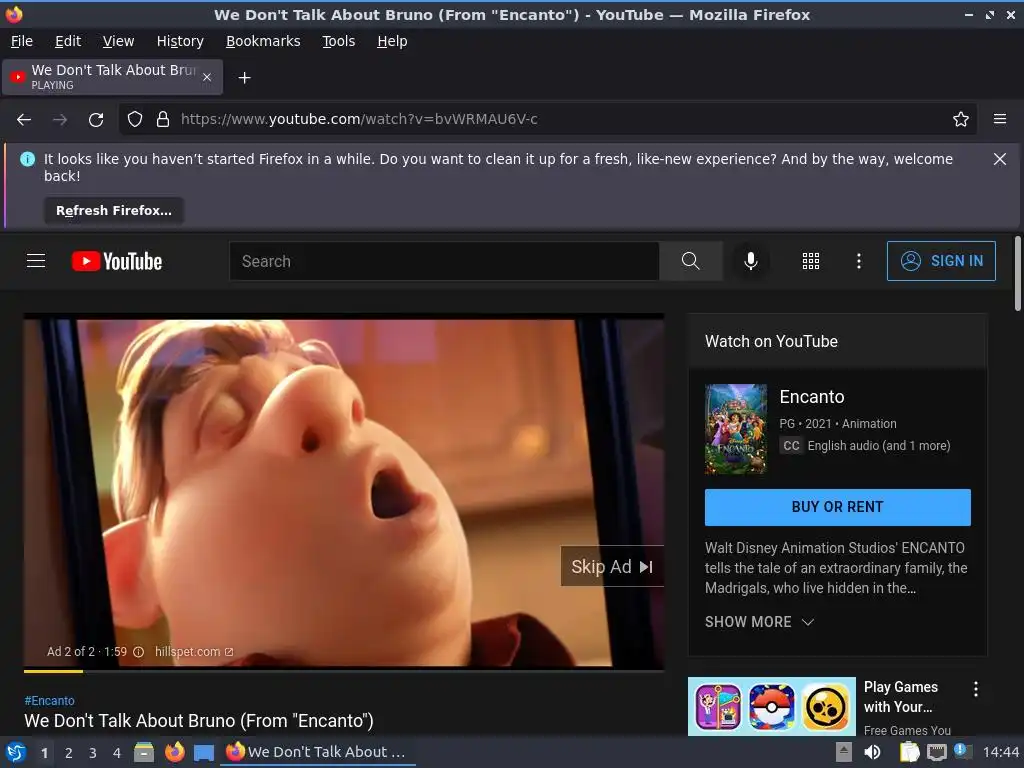The image size is (1024, 768).
Task: Switch to workspace 4 in the taskbar
Action: [x=117, y=753]
